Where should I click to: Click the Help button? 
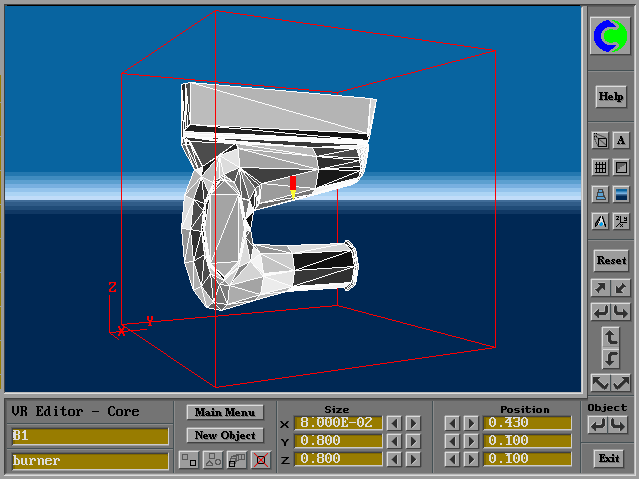pos(610,97)
